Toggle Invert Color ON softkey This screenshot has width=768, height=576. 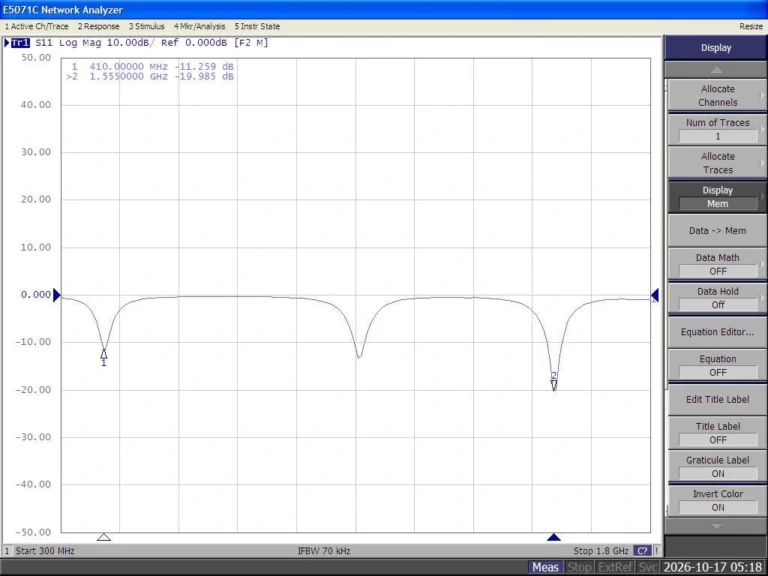(717, 501)
